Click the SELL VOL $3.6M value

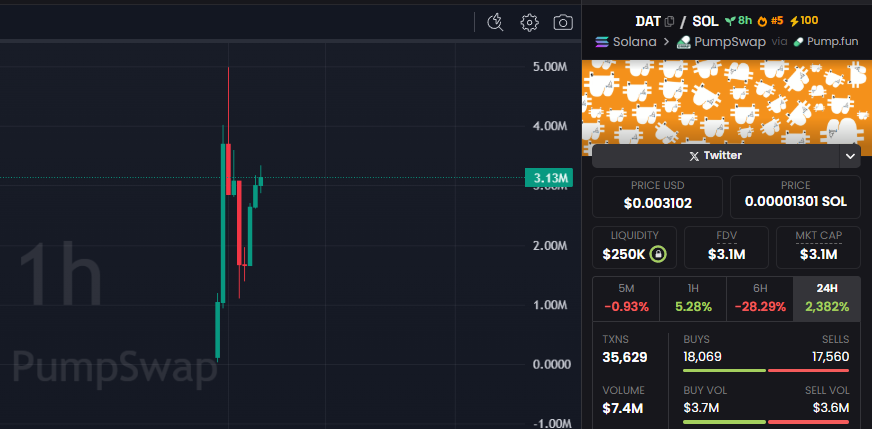tap(831, 408)
